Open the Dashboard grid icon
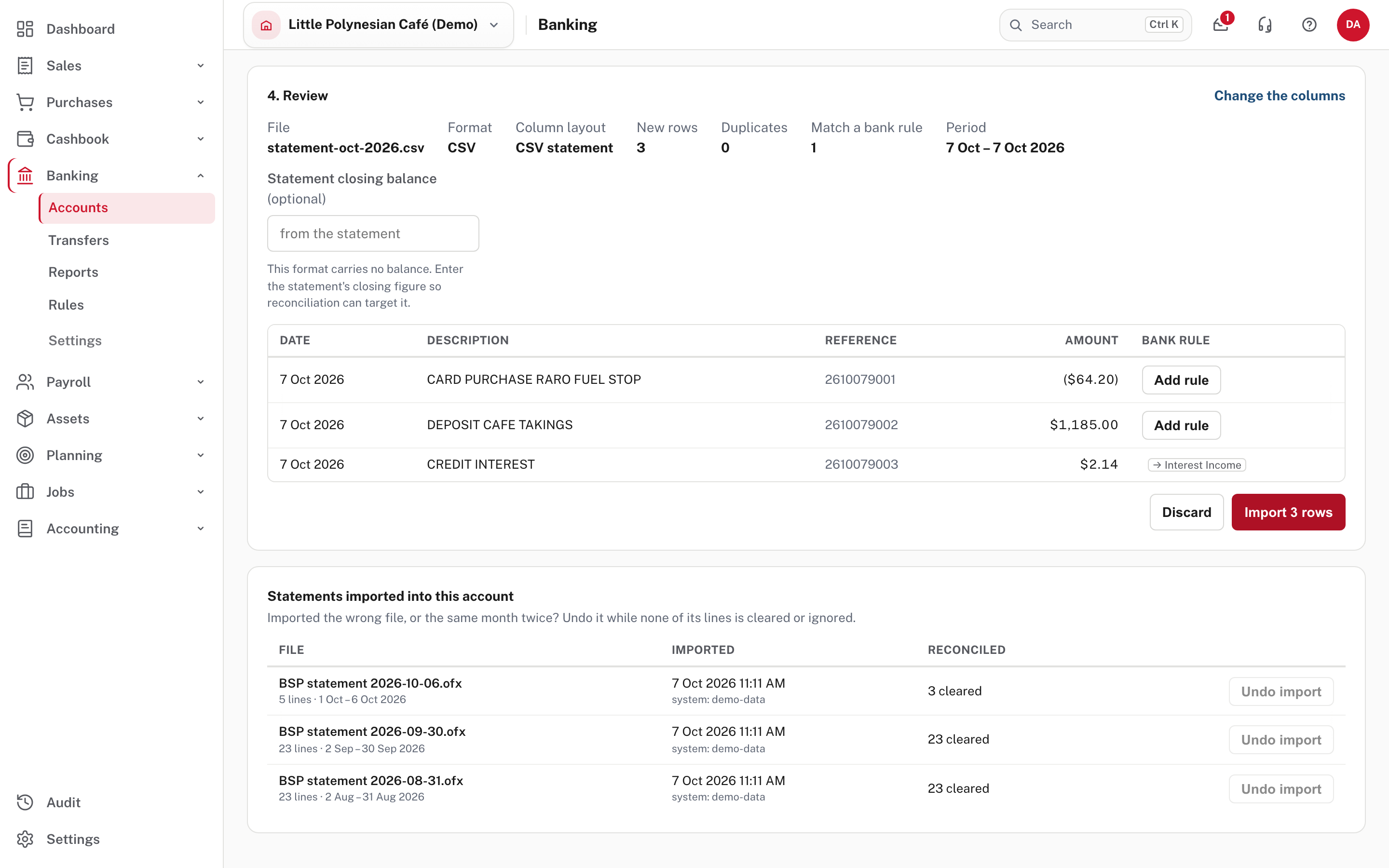Screen dimensions: 1389x868 pos(25,29)
